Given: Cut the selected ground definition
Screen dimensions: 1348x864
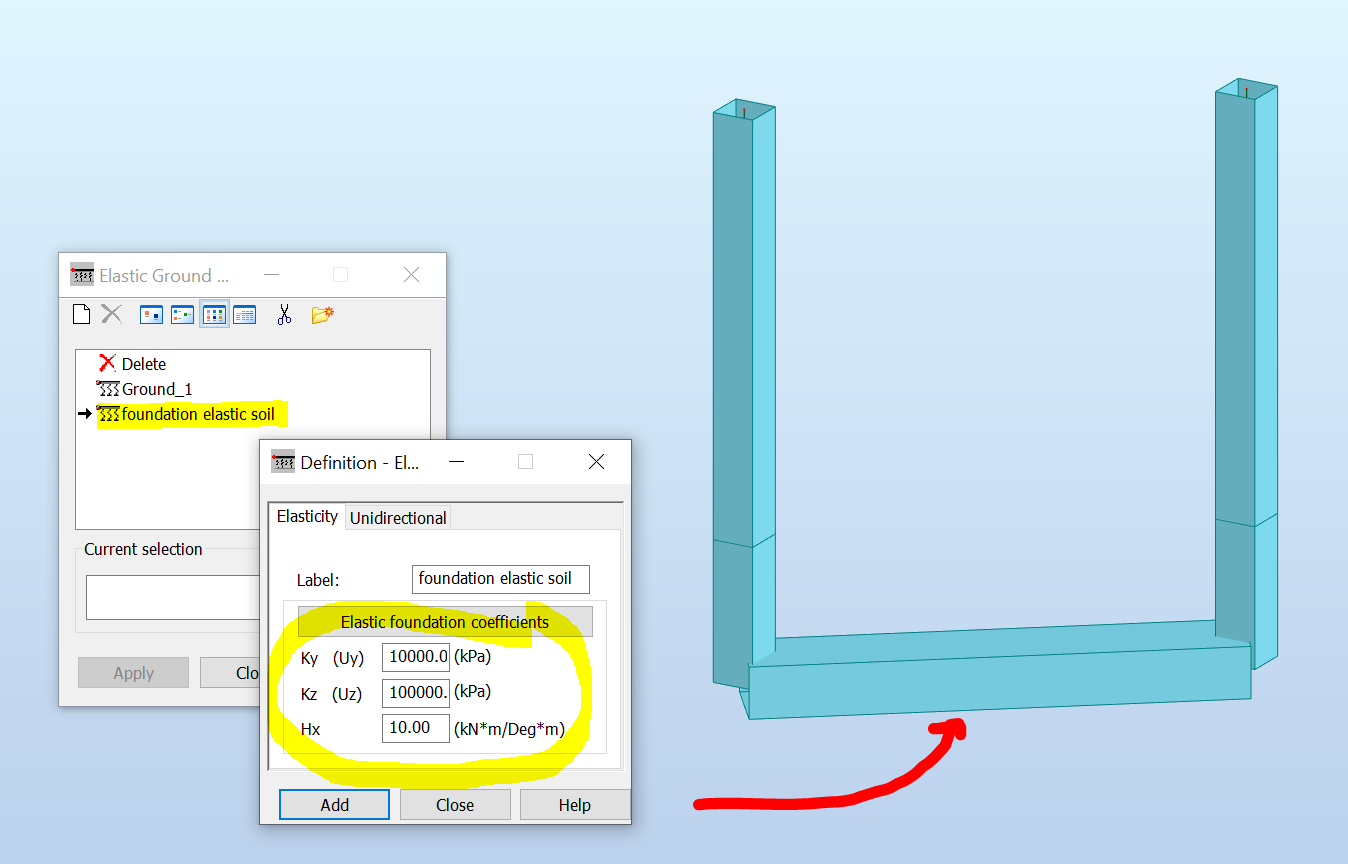Looking at the screenshot, I should [284, 313].
